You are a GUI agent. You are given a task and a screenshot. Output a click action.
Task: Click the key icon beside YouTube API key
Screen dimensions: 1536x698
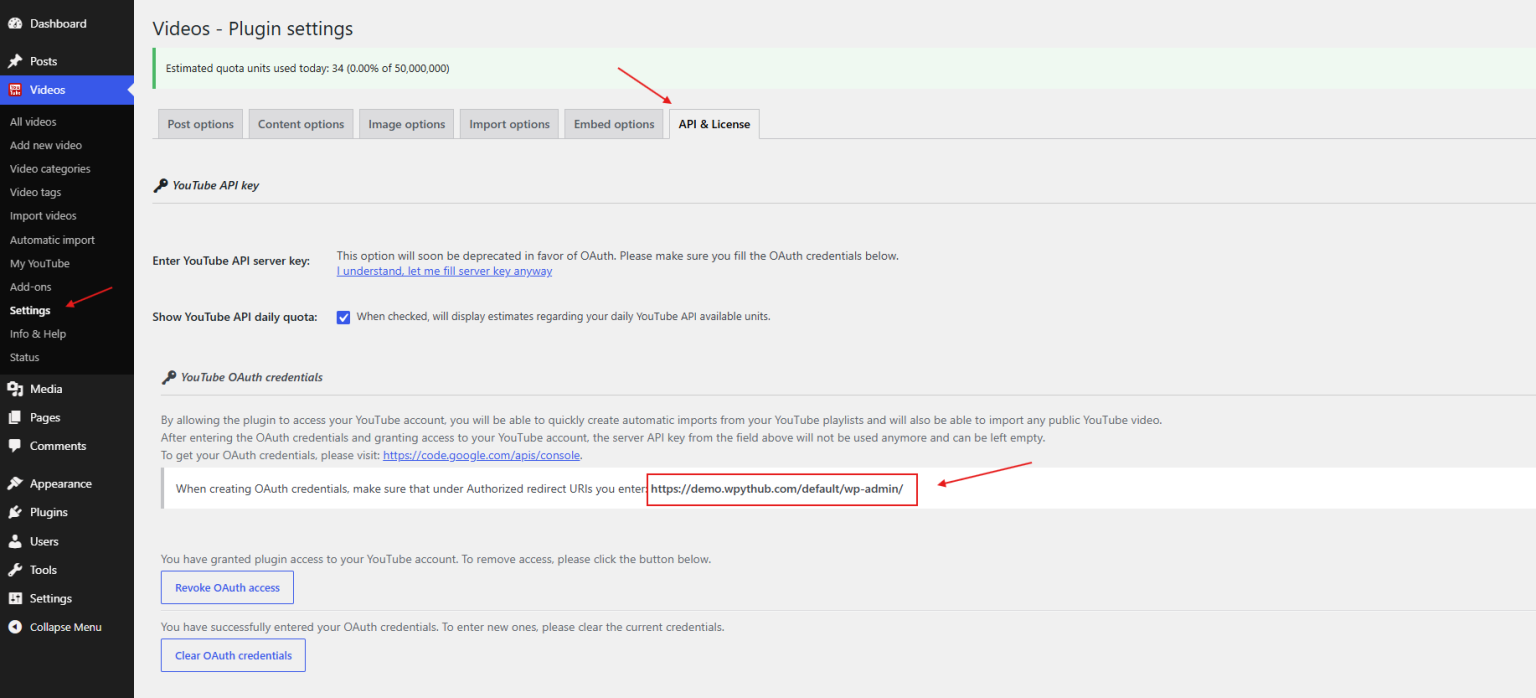[x=160, y=185]
